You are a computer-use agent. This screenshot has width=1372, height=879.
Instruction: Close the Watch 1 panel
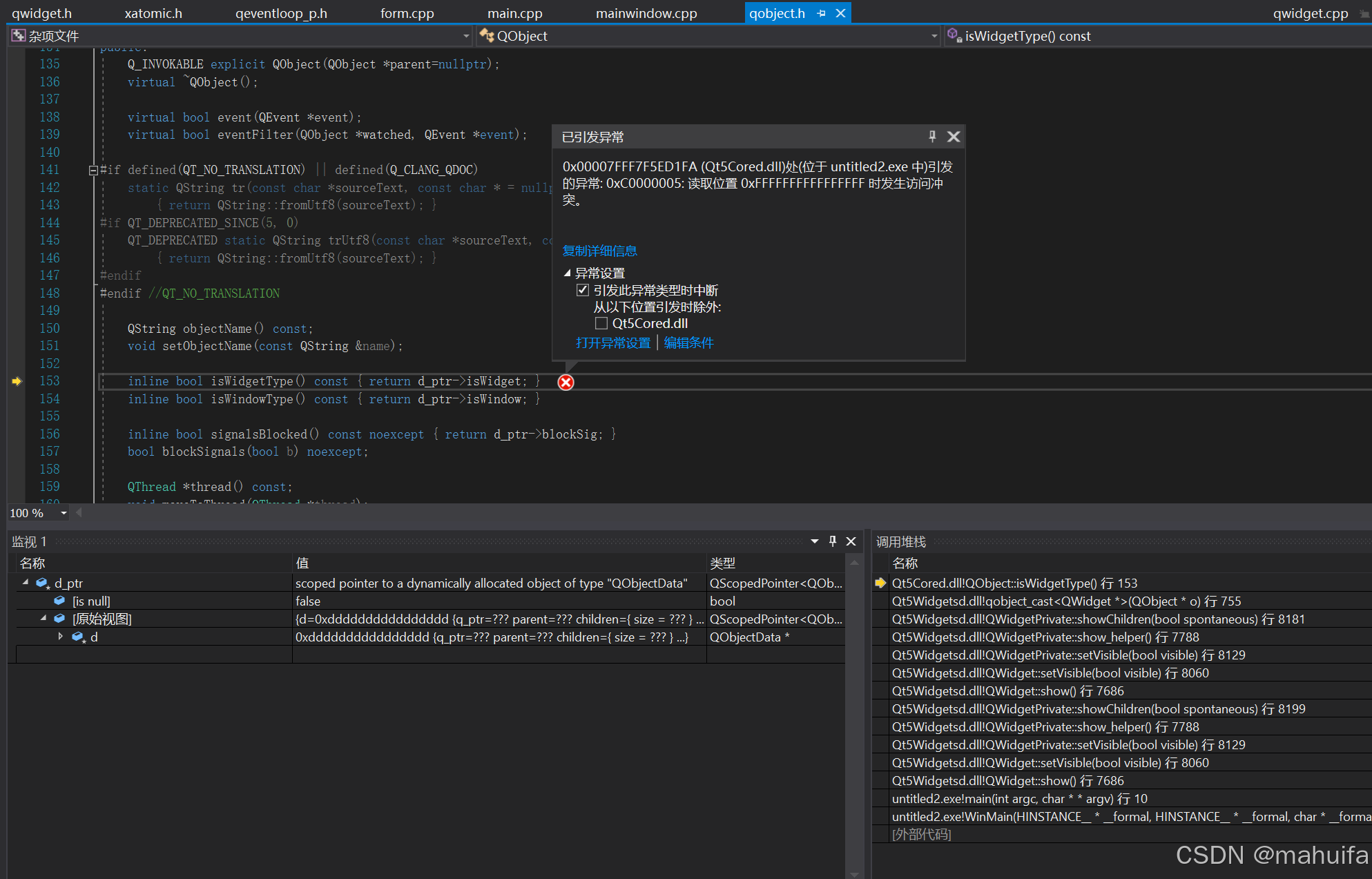(x=851, y=541)
